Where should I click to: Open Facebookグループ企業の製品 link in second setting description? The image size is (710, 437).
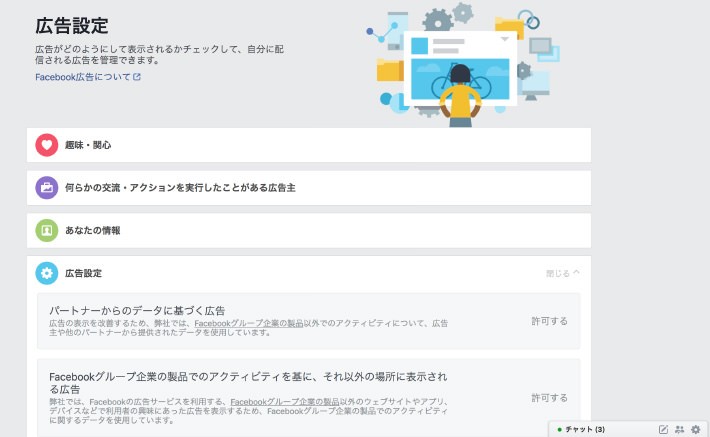click(x=284, y=402)
